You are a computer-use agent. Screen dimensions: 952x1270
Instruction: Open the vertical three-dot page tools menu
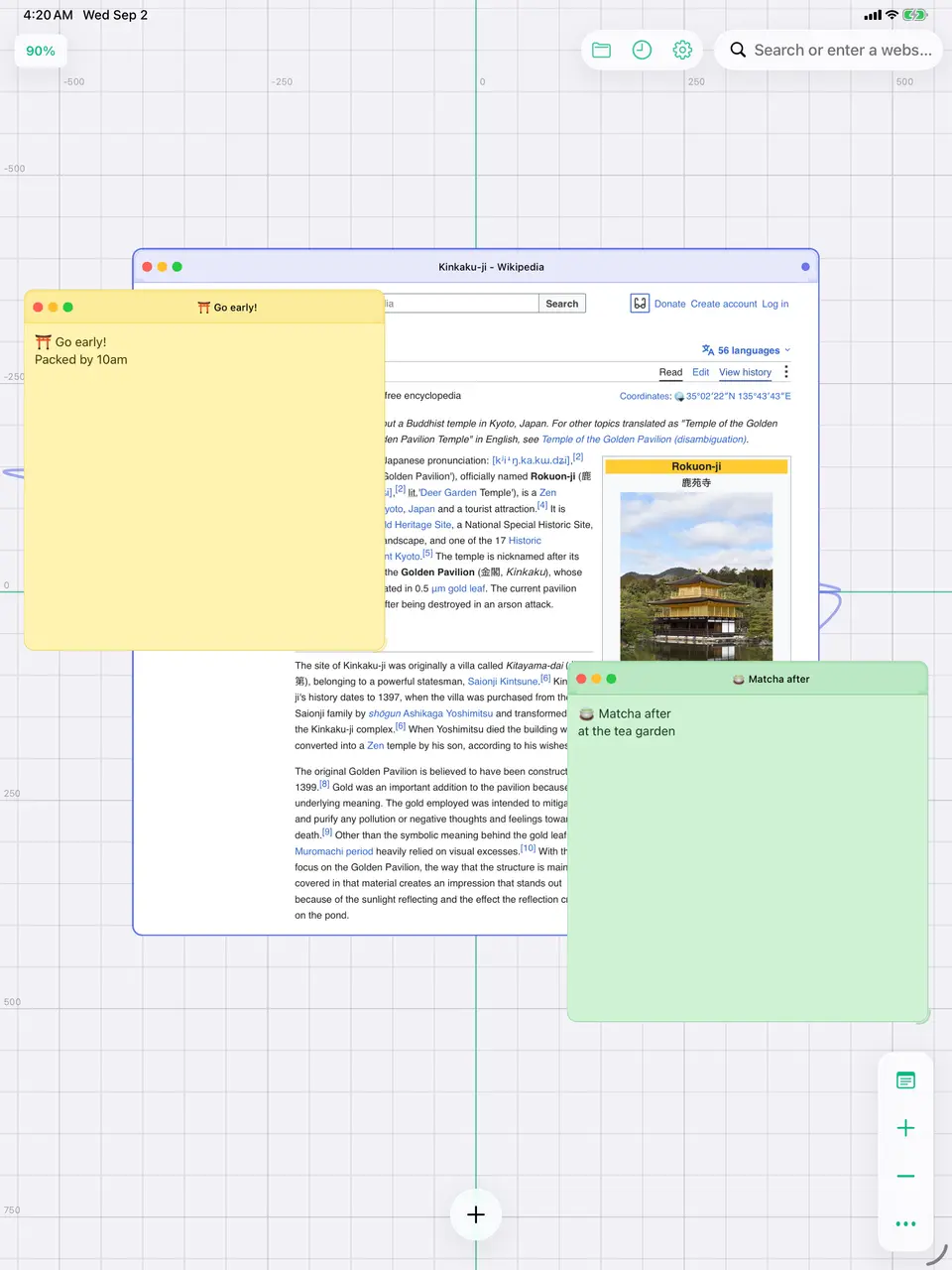pos(786,372)
